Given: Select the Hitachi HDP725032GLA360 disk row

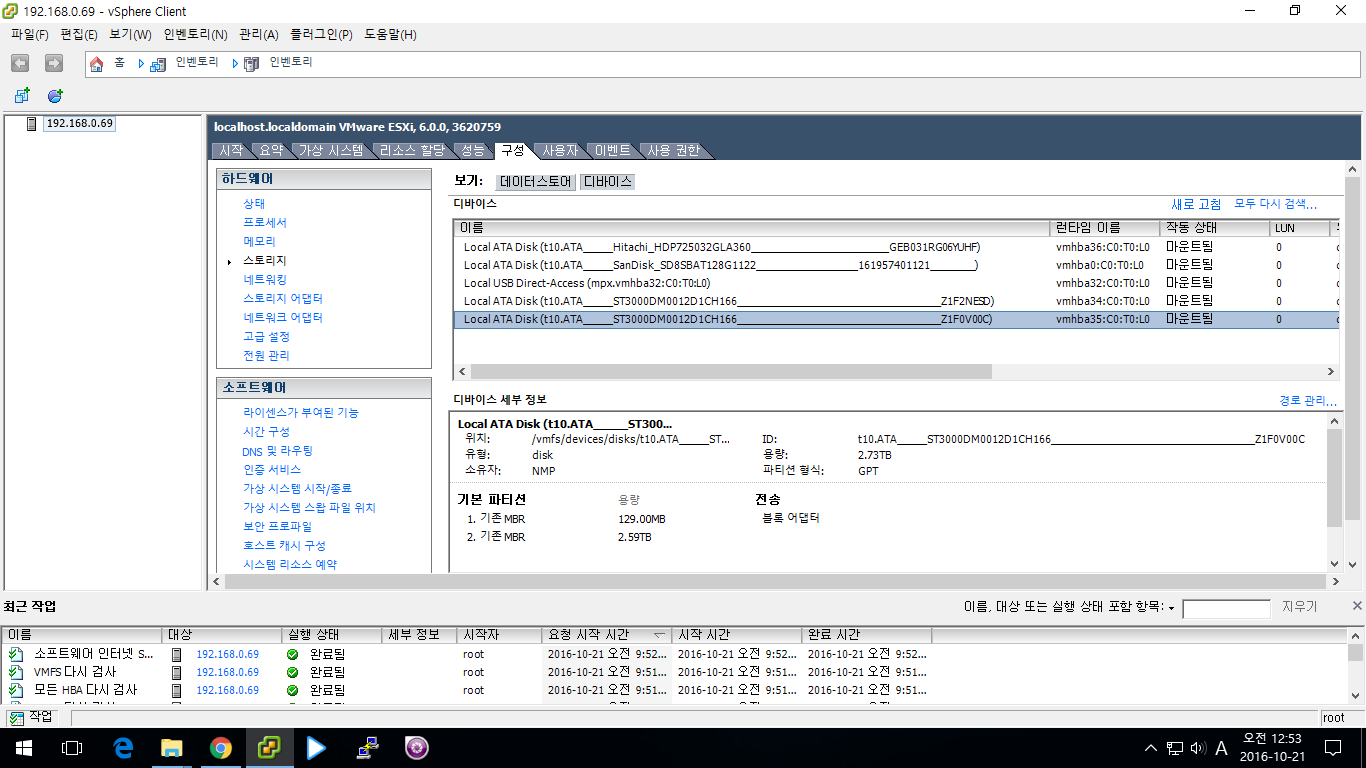Looking at the screenshot, I should click(895, 247).
